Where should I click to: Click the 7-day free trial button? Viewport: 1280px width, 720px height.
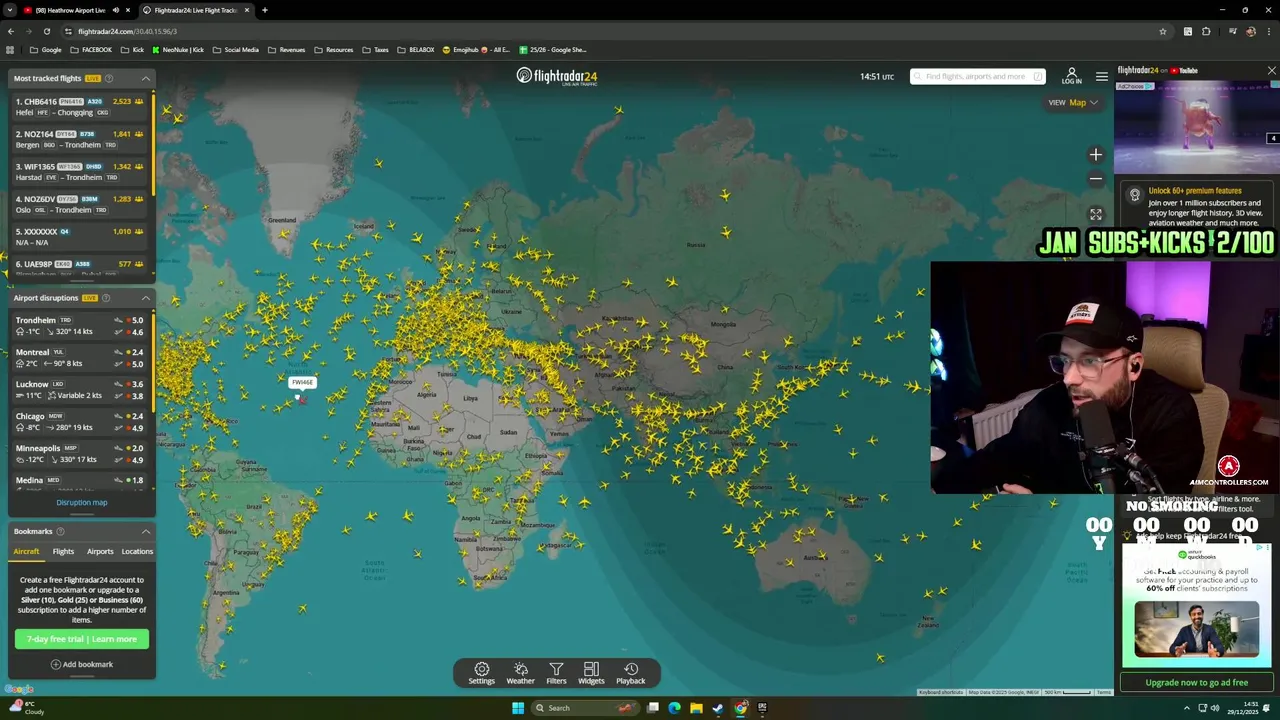[x=82, y=639]
